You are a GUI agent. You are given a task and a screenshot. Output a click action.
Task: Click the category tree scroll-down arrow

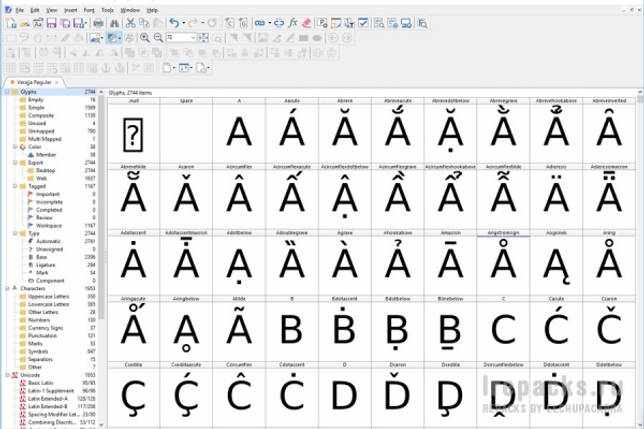click(x=101, y=425)
